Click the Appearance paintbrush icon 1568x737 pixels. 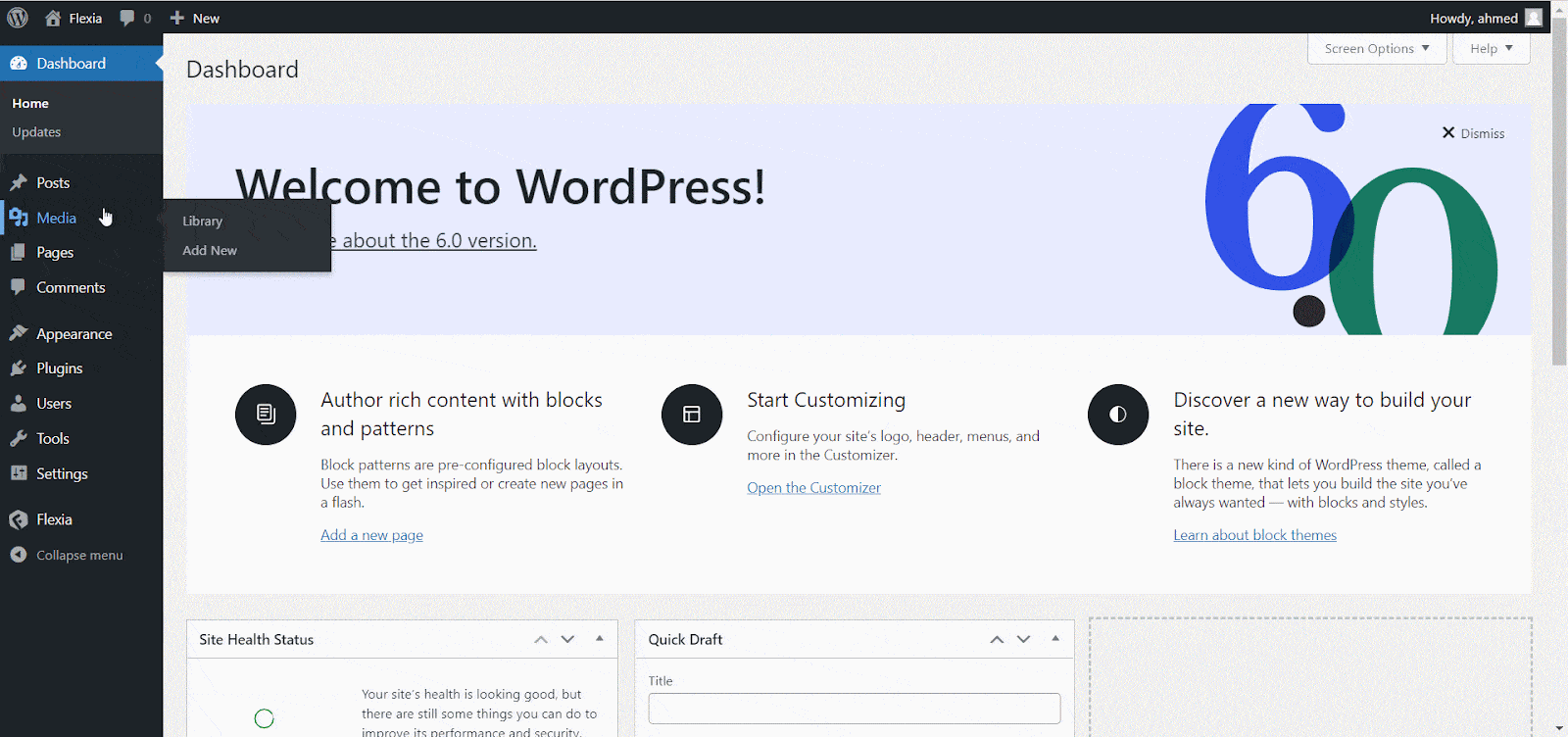click(x=19, y=333)
